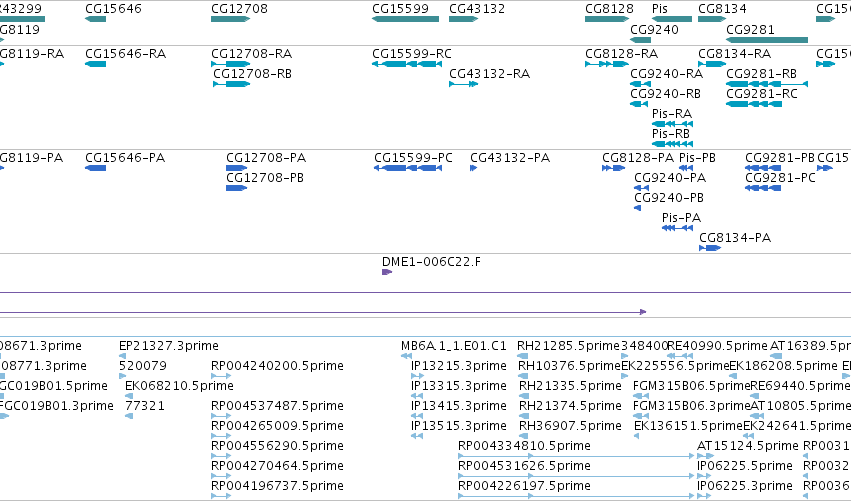Select the RP004334810.5prime long feature
851x501 pixels.
pos(576,456)
